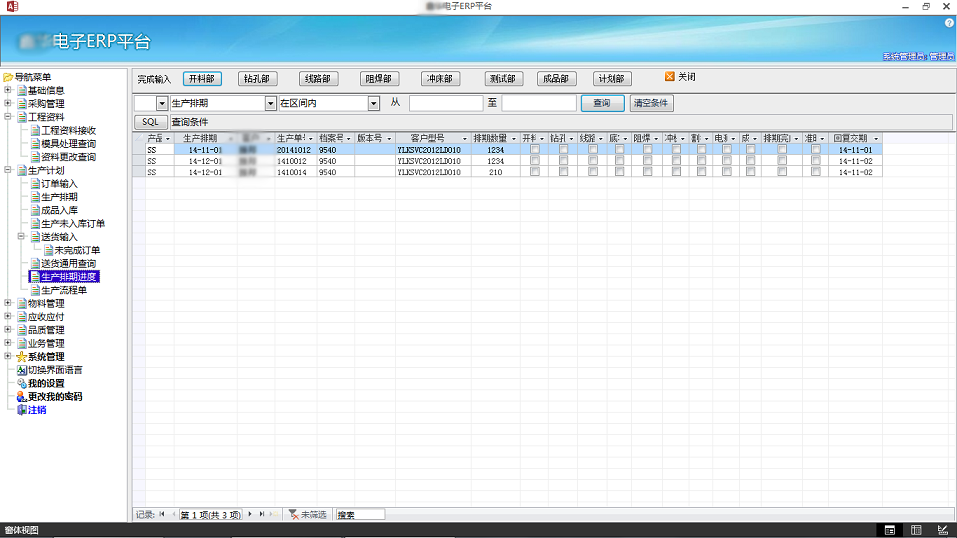This screenshot has width=957, height=538.
Task: Select 品质管理 in navigation tree
Action: pyautogui.click(x=46, y=330)
